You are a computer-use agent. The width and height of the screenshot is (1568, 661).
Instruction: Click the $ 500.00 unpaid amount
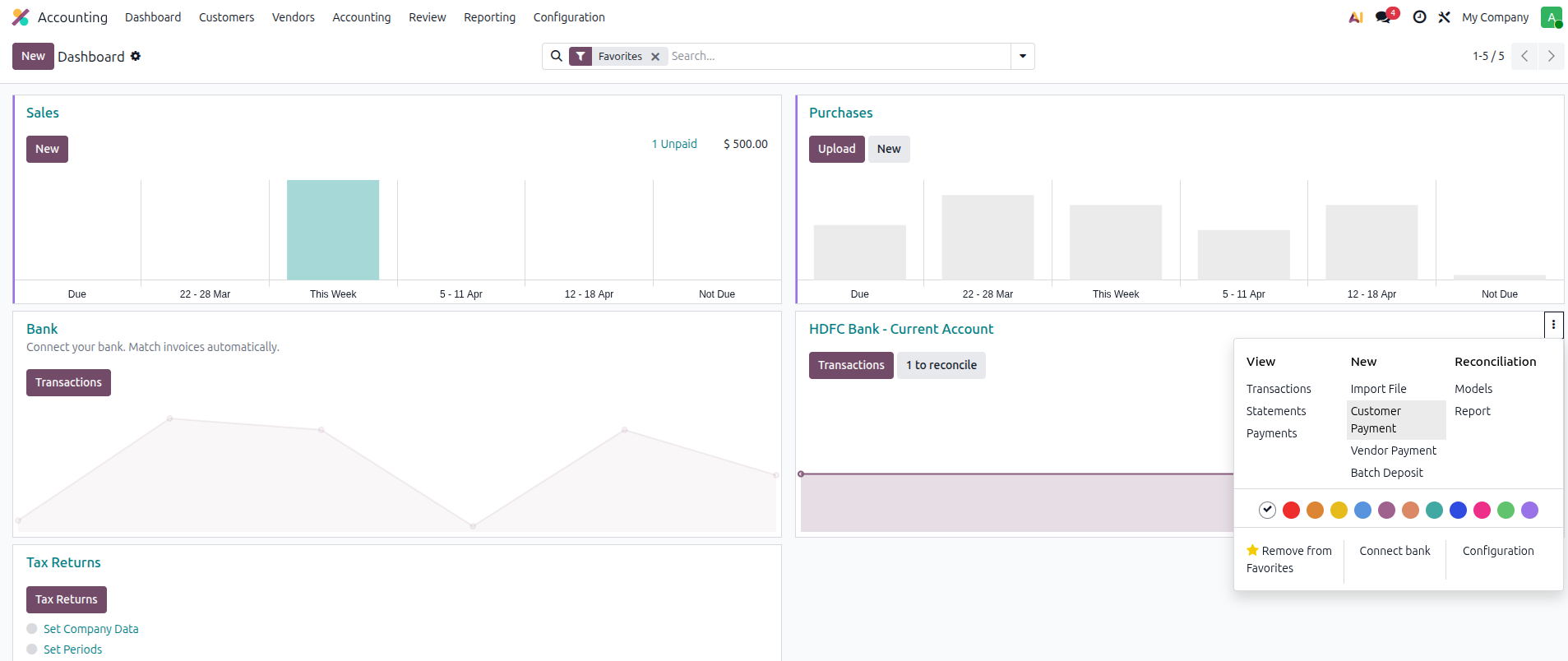pos(746,144)
